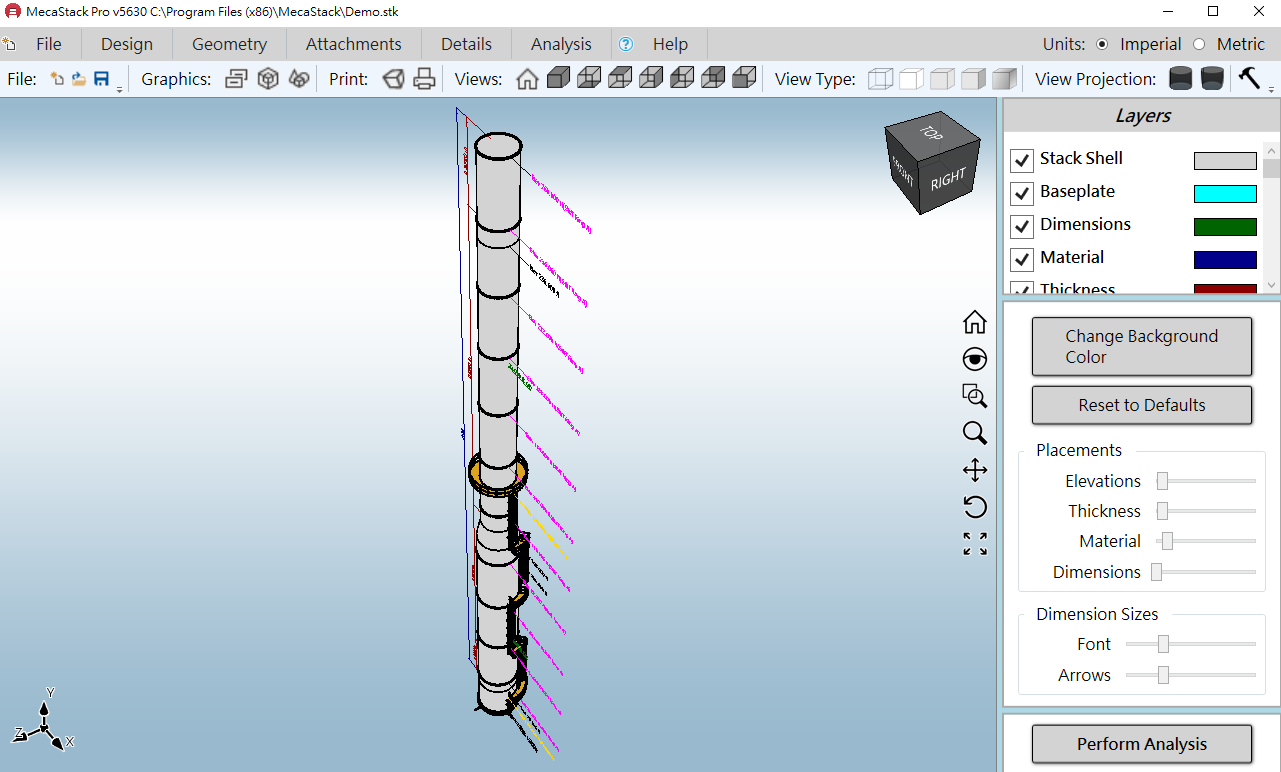1281x772 pixels.
Task: Click the Home view icon in Views toolbar
Action: coord(527,79)
